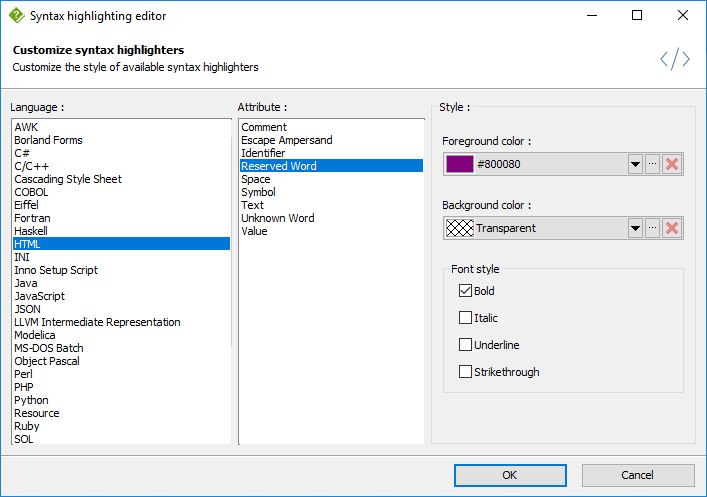Select the Text attribute
707x497 pixels.
[x=331, y=205]
